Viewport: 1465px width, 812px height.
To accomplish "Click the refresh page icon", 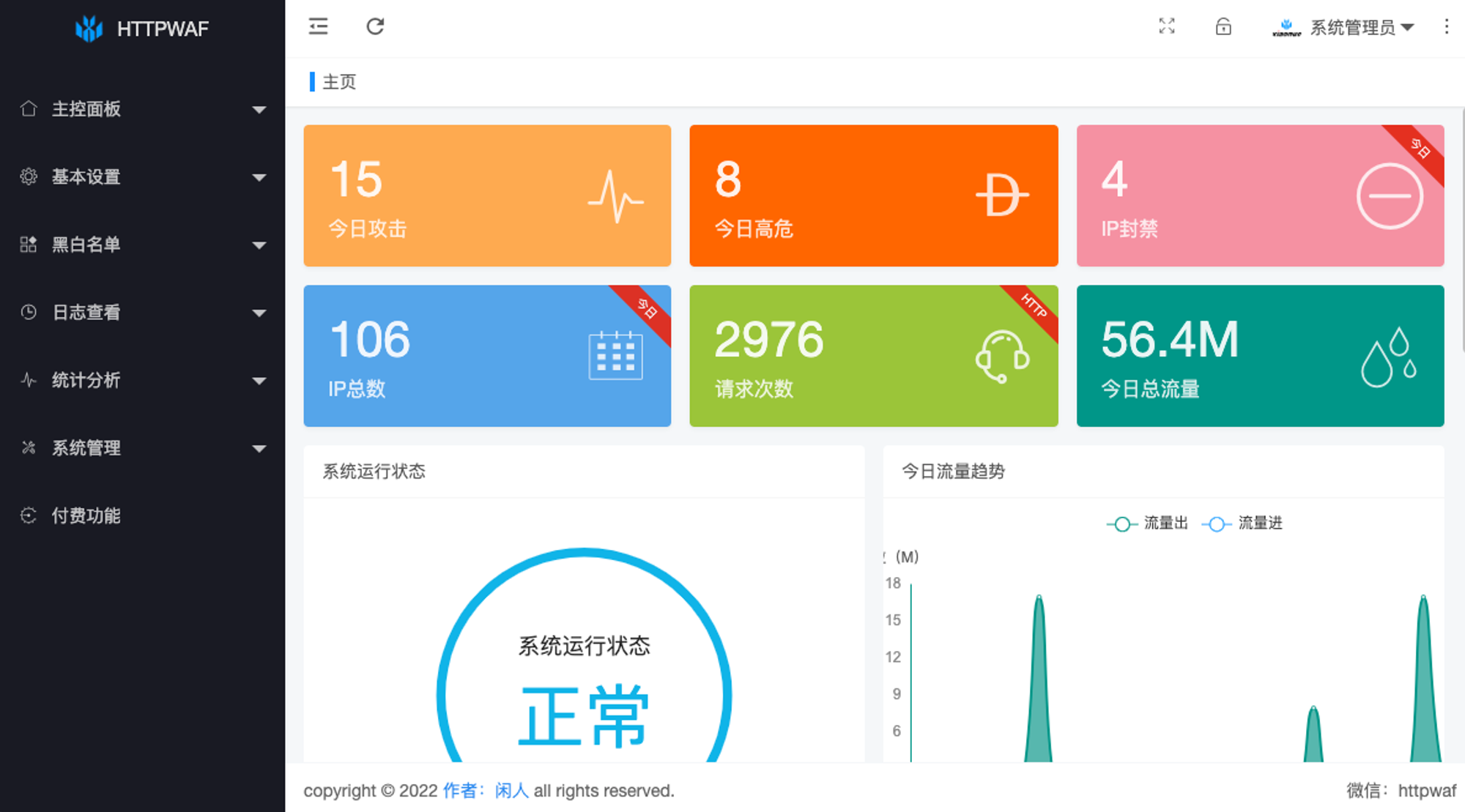I will (x=375, y=27).
